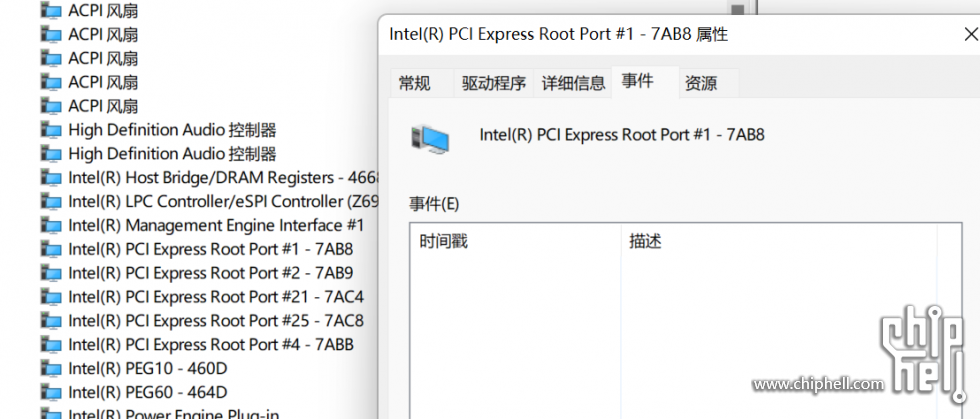Click the Intel(R) PEG60 - 464D device icon
Viewport: 980px width, 419px height.
tap(51, 392)
